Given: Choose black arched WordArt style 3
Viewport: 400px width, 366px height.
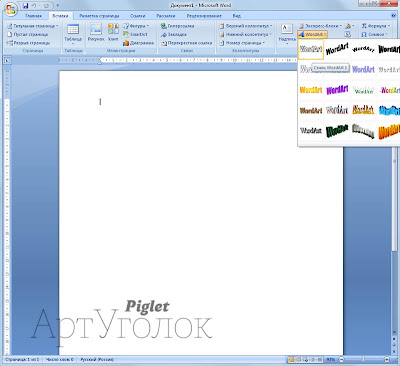Looking at the screenshot, I should [363, 49].
